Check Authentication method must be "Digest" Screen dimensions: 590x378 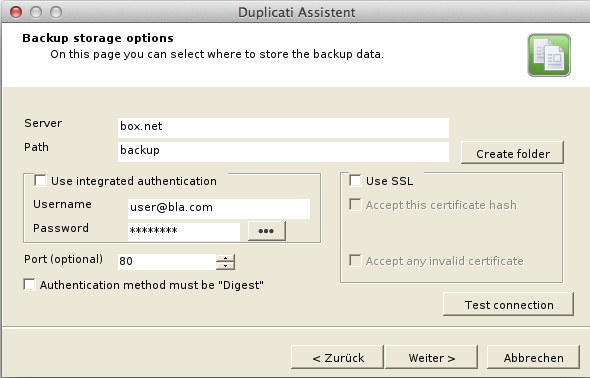(x=29, y=284)
